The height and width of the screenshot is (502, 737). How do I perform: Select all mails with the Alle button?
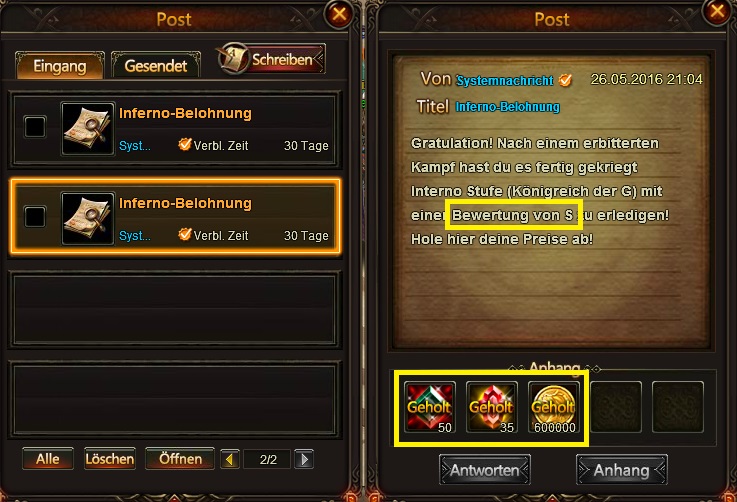pyautogui.click(x=48, y=459)
